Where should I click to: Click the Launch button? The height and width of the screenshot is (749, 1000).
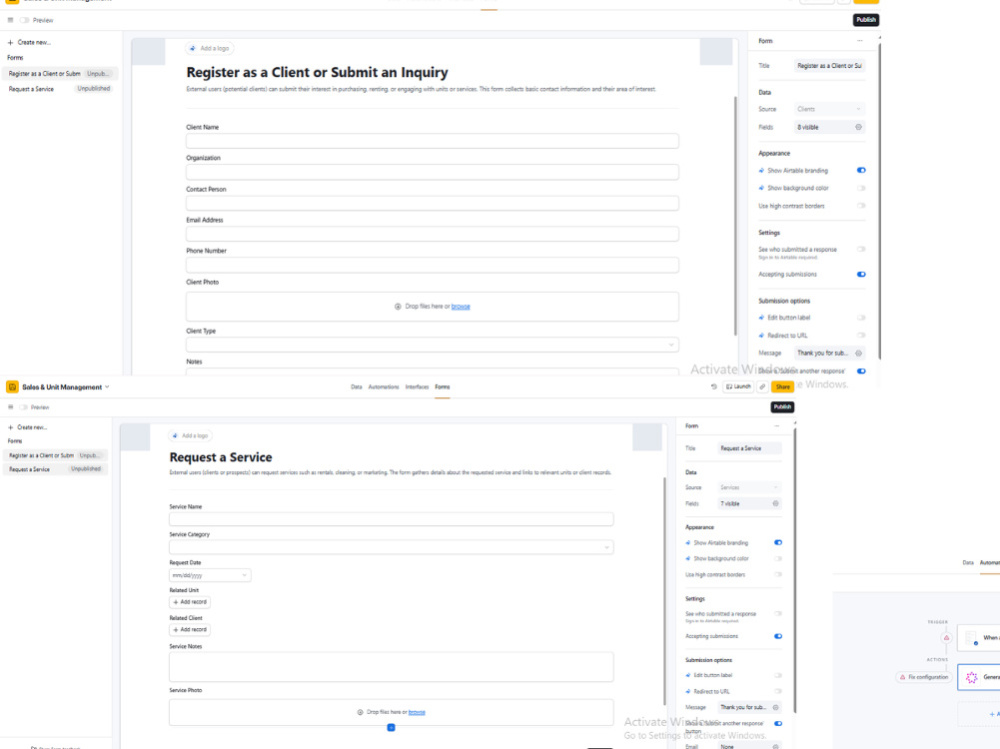(x=739, y=387)
